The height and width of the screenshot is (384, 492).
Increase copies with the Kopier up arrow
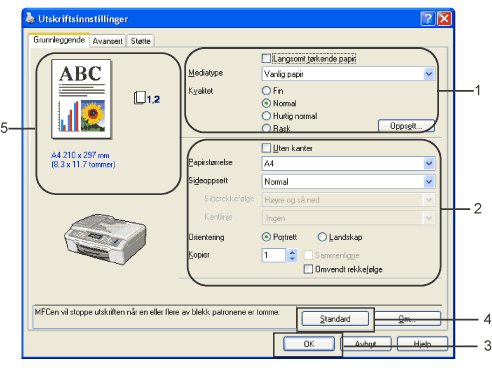click(292, 252)
